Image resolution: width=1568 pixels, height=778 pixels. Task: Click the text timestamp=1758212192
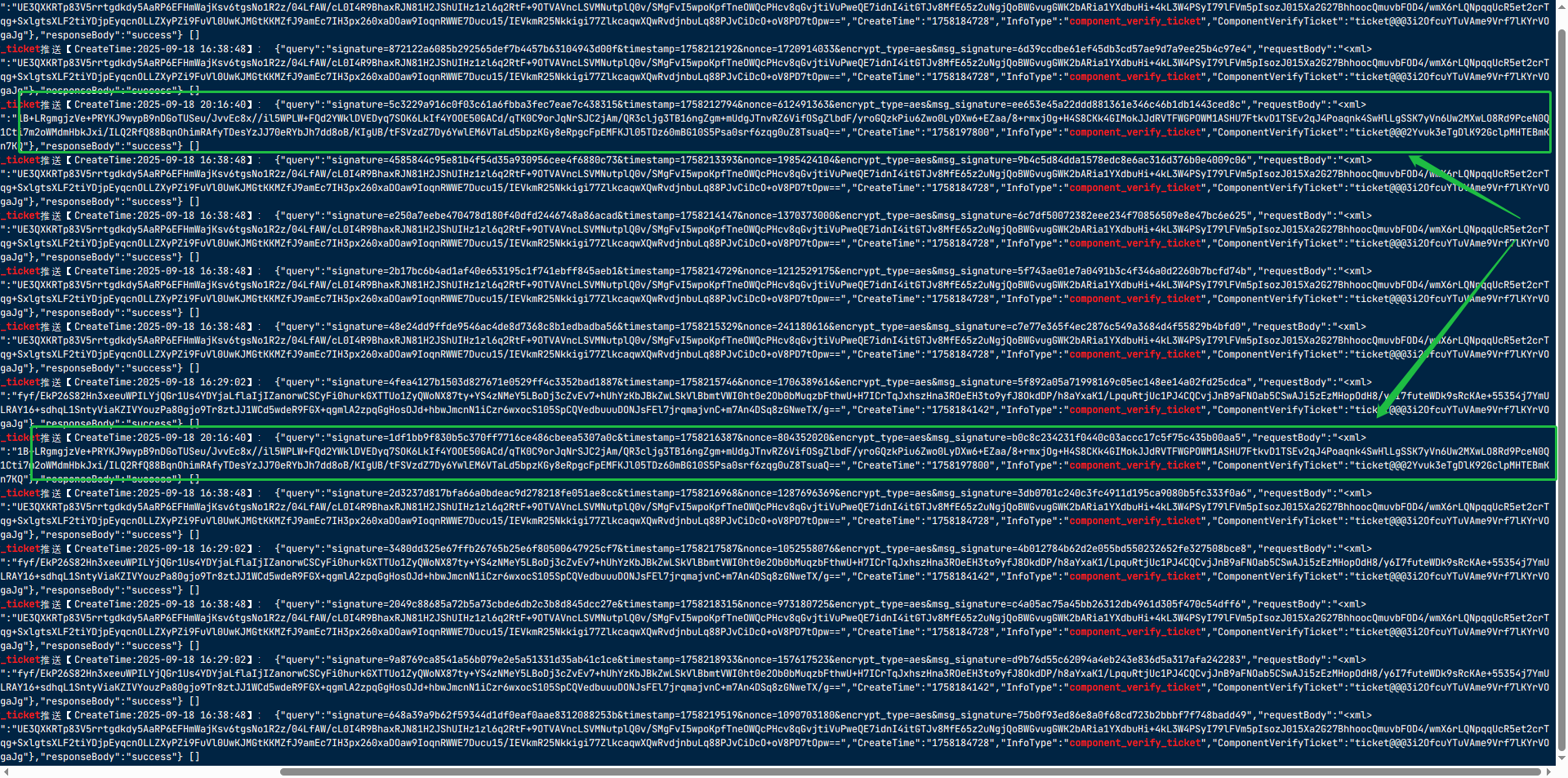(680, 49)
